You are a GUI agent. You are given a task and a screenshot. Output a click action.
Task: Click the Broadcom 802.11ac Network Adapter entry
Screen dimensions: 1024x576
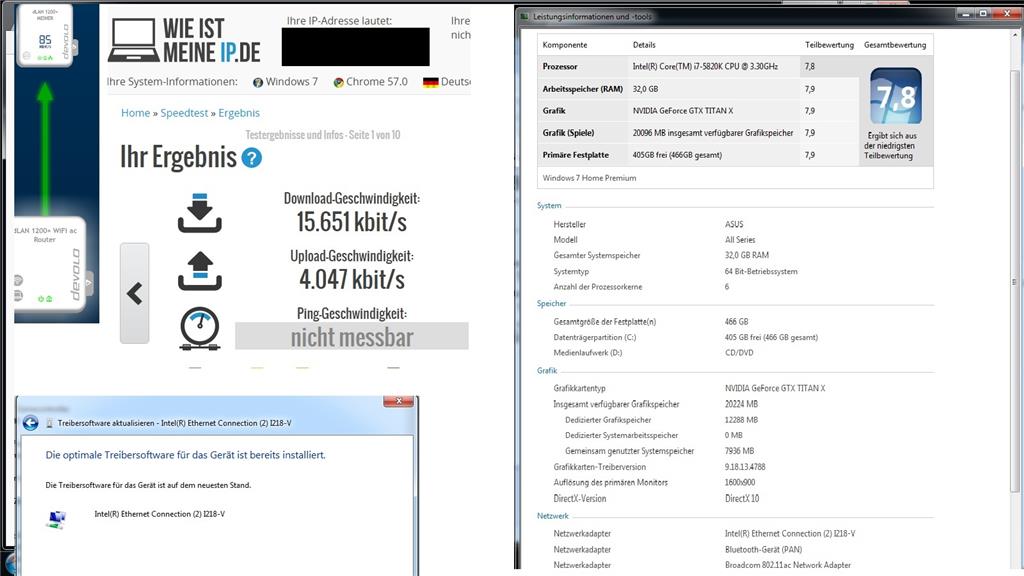pyautogui.click(x=788, y=565)
